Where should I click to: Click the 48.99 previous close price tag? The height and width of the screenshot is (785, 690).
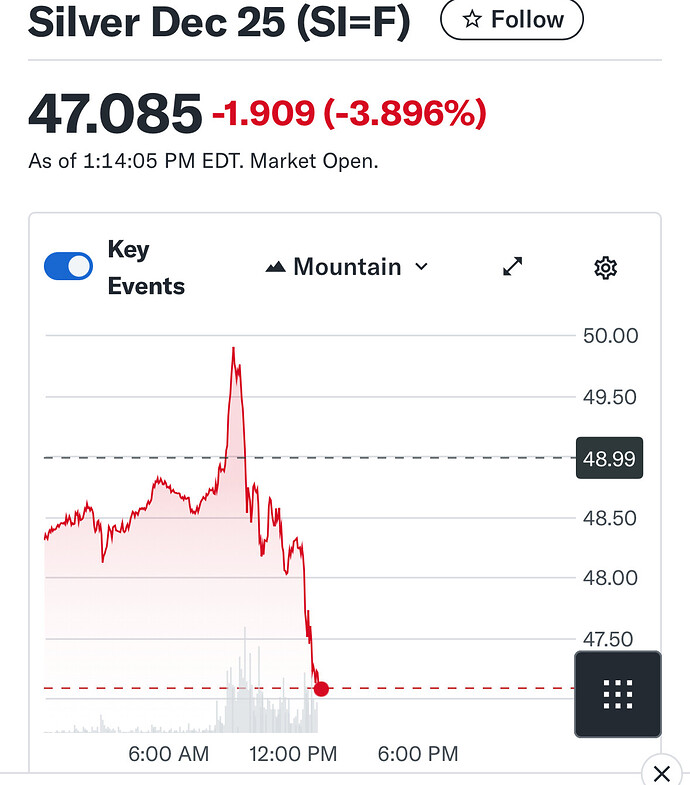pos(609,460)
